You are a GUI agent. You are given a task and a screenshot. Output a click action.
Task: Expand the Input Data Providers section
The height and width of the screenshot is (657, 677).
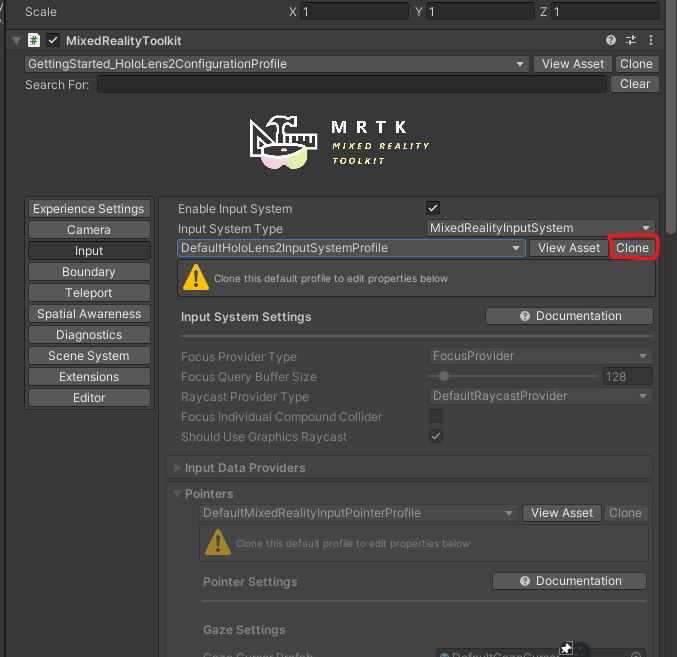point(177,467)
